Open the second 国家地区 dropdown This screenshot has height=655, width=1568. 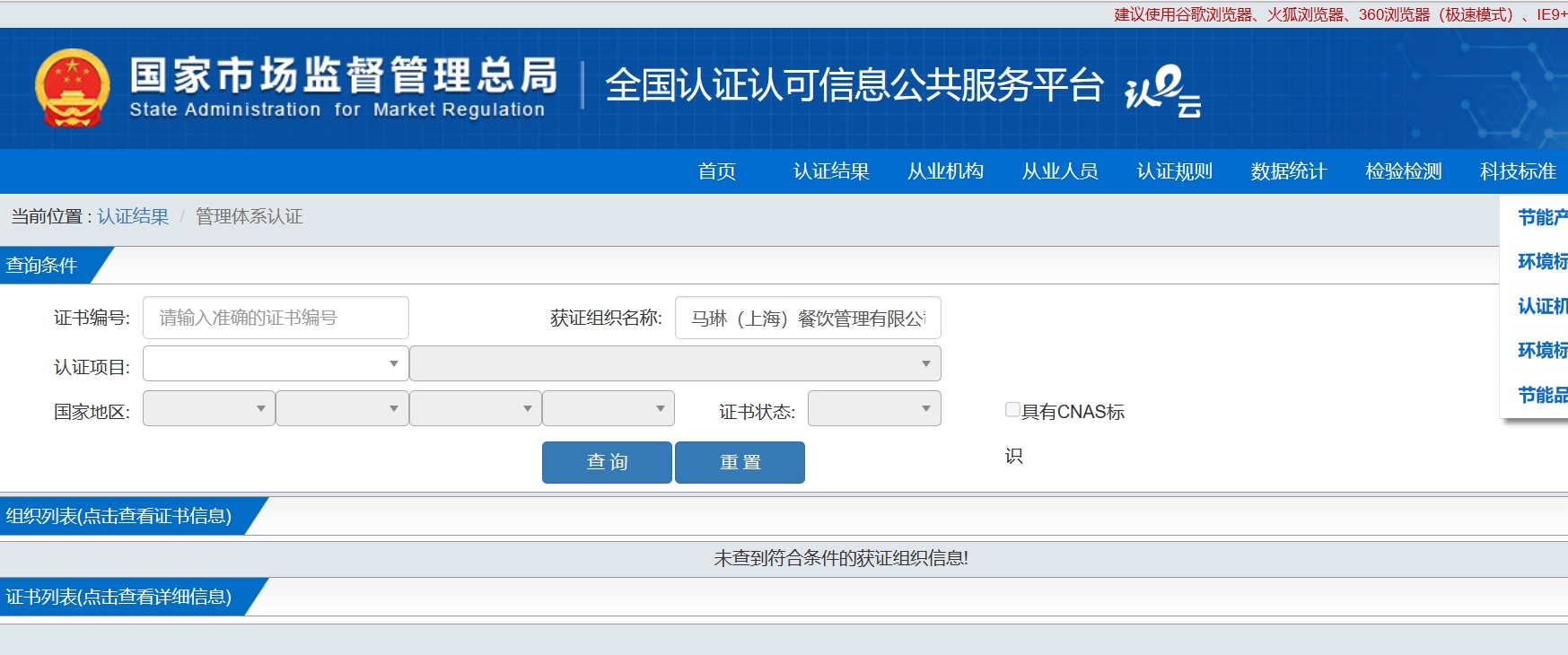pos(342,408)
